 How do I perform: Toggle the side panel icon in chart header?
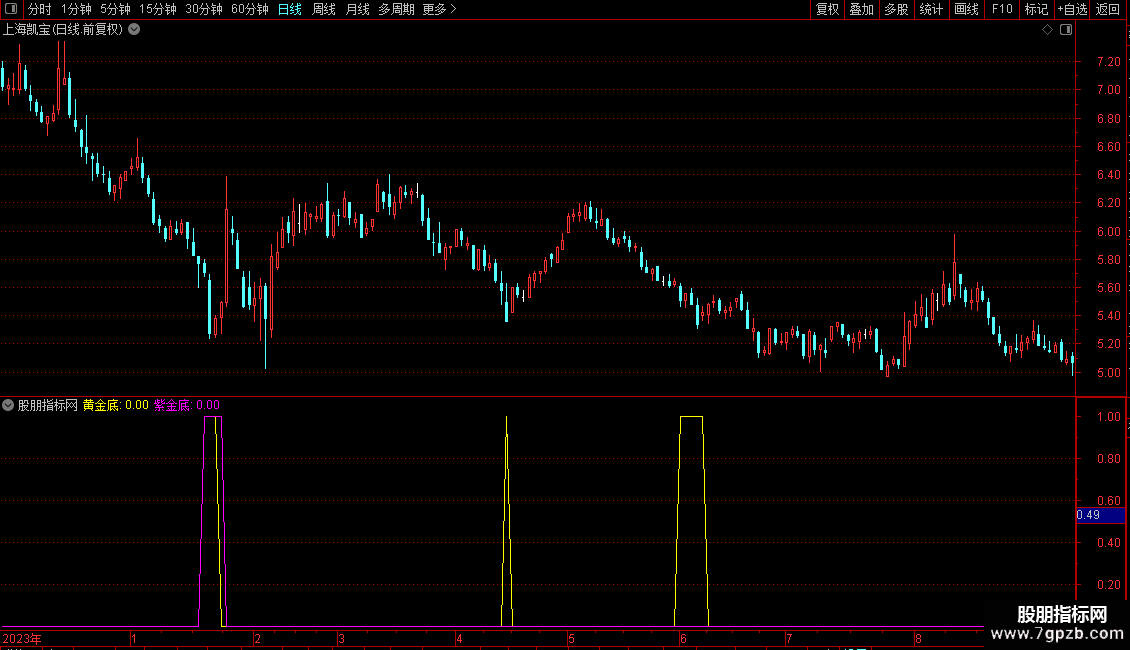(x=1066, y=30)
